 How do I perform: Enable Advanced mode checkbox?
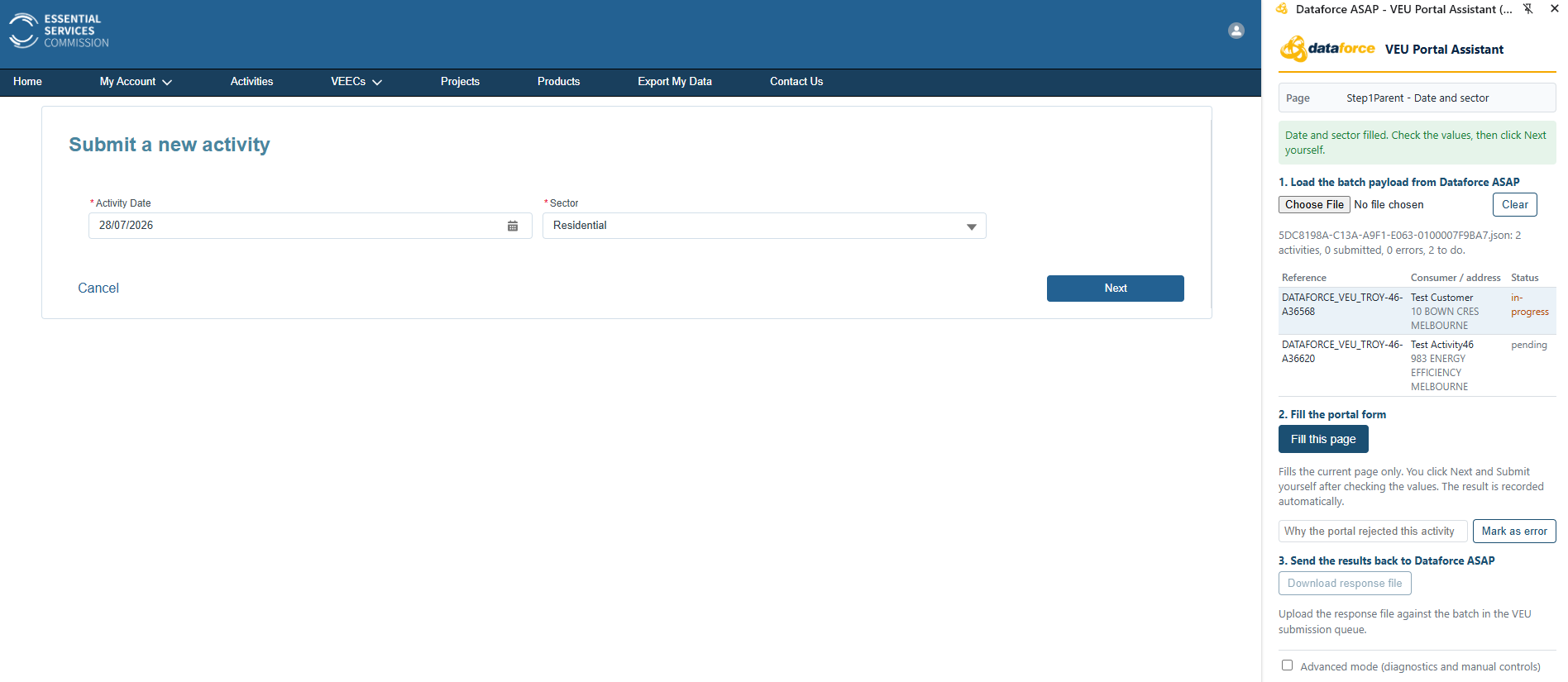pyautogui.click(x=1287, y=665)
